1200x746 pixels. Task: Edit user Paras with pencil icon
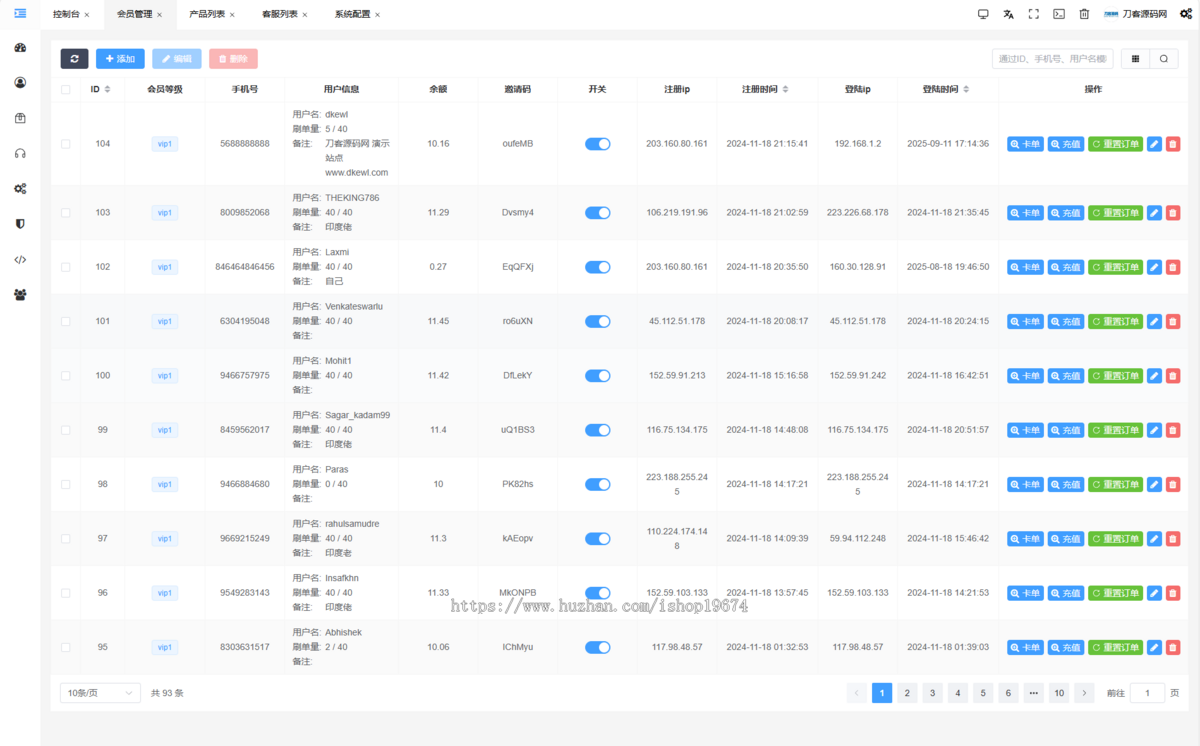pos(1154,484)
